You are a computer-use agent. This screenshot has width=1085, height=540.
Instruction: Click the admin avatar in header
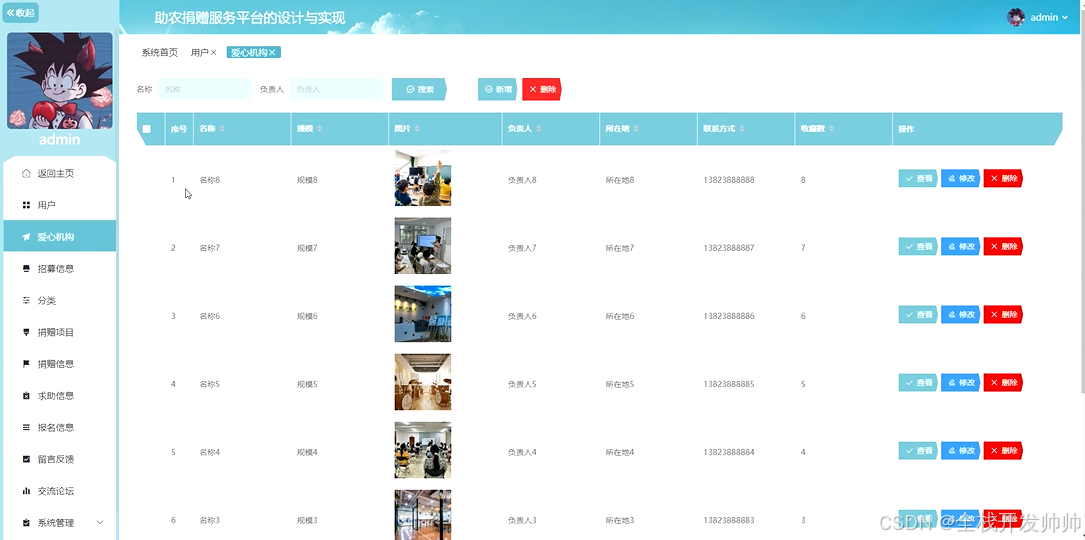click(x=1016, y=17)
